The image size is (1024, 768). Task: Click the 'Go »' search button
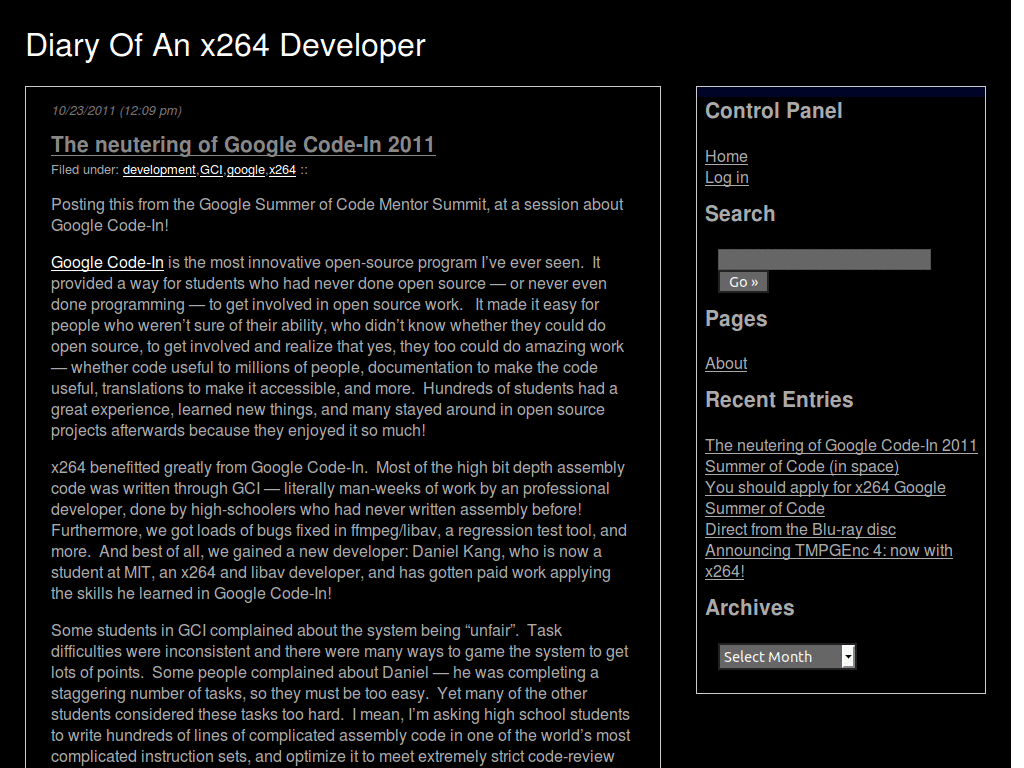point(743,282)
